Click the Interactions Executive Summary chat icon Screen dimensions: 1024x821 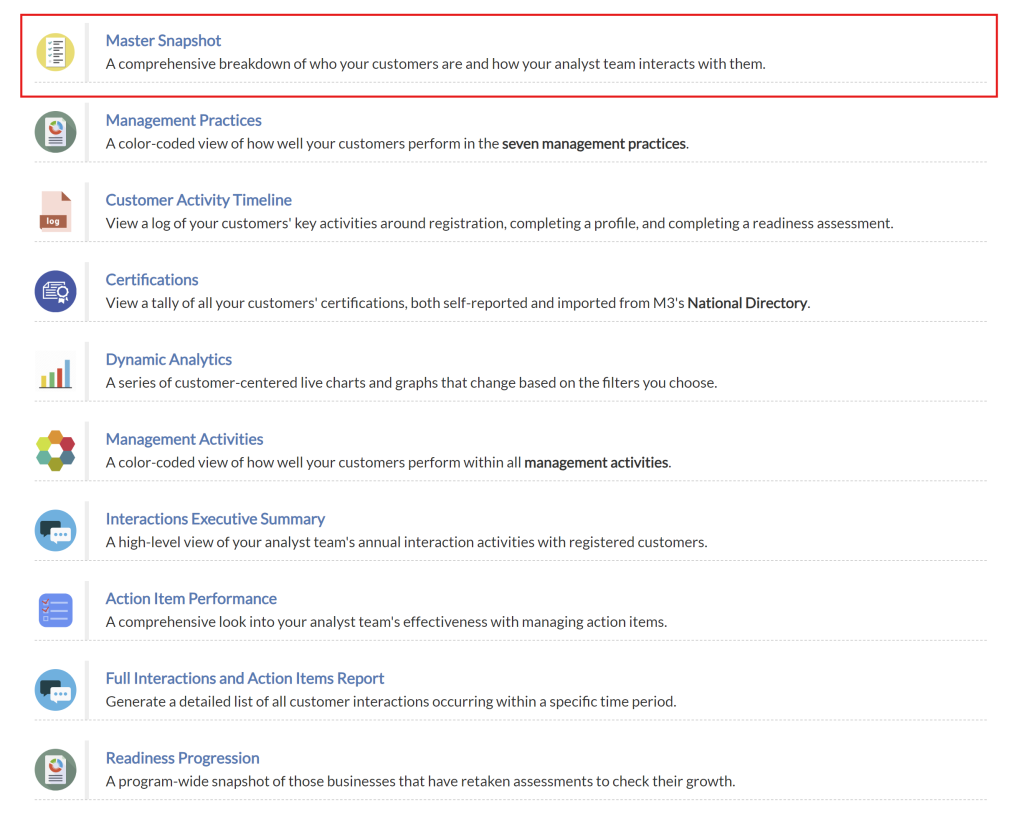pos(55,531)
